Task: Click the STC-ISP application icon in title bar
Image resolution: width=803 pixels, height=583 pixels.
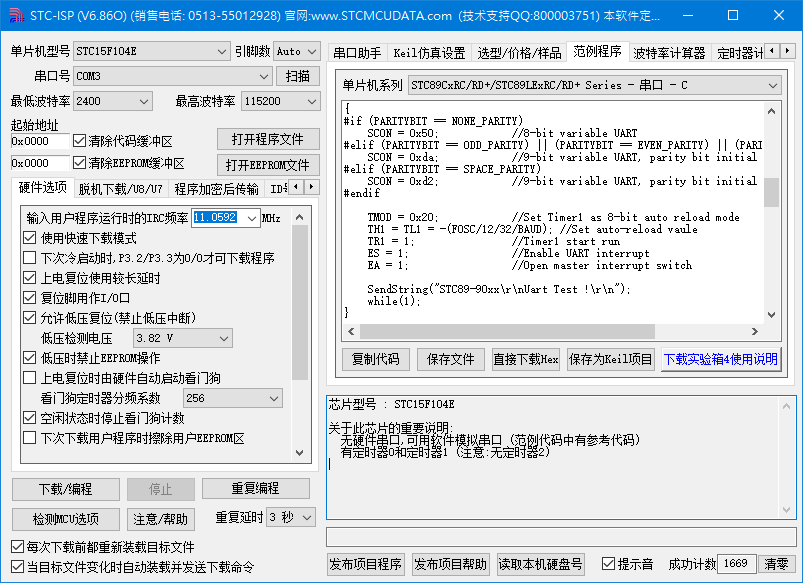Action: point(16,15)
